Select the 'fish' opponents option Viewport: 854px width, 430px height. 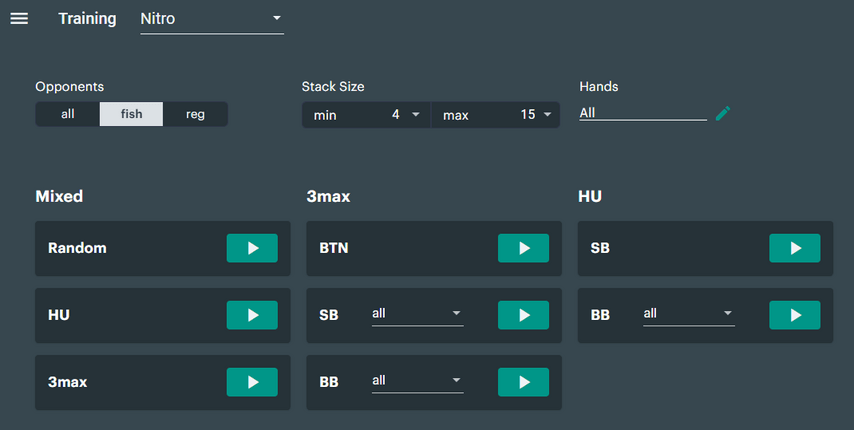[131, 114]
